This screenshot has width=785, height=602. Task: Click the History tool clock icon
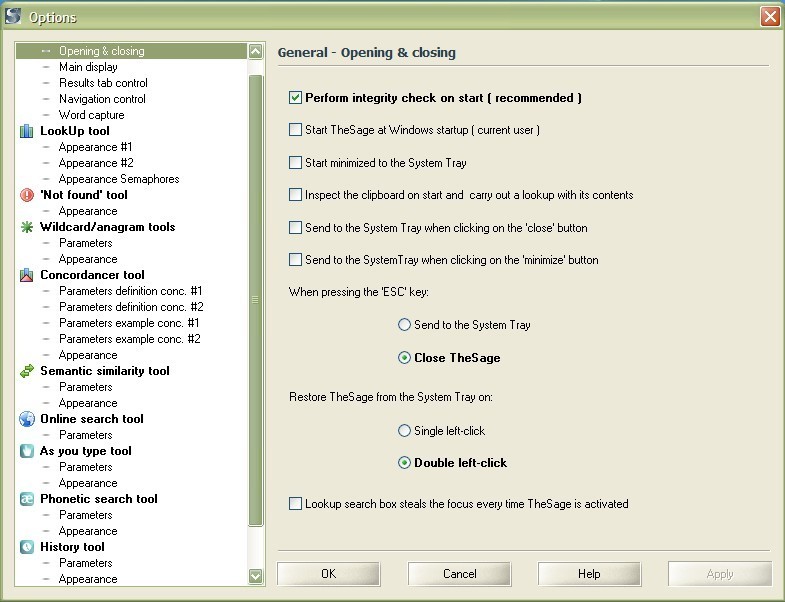27,547
